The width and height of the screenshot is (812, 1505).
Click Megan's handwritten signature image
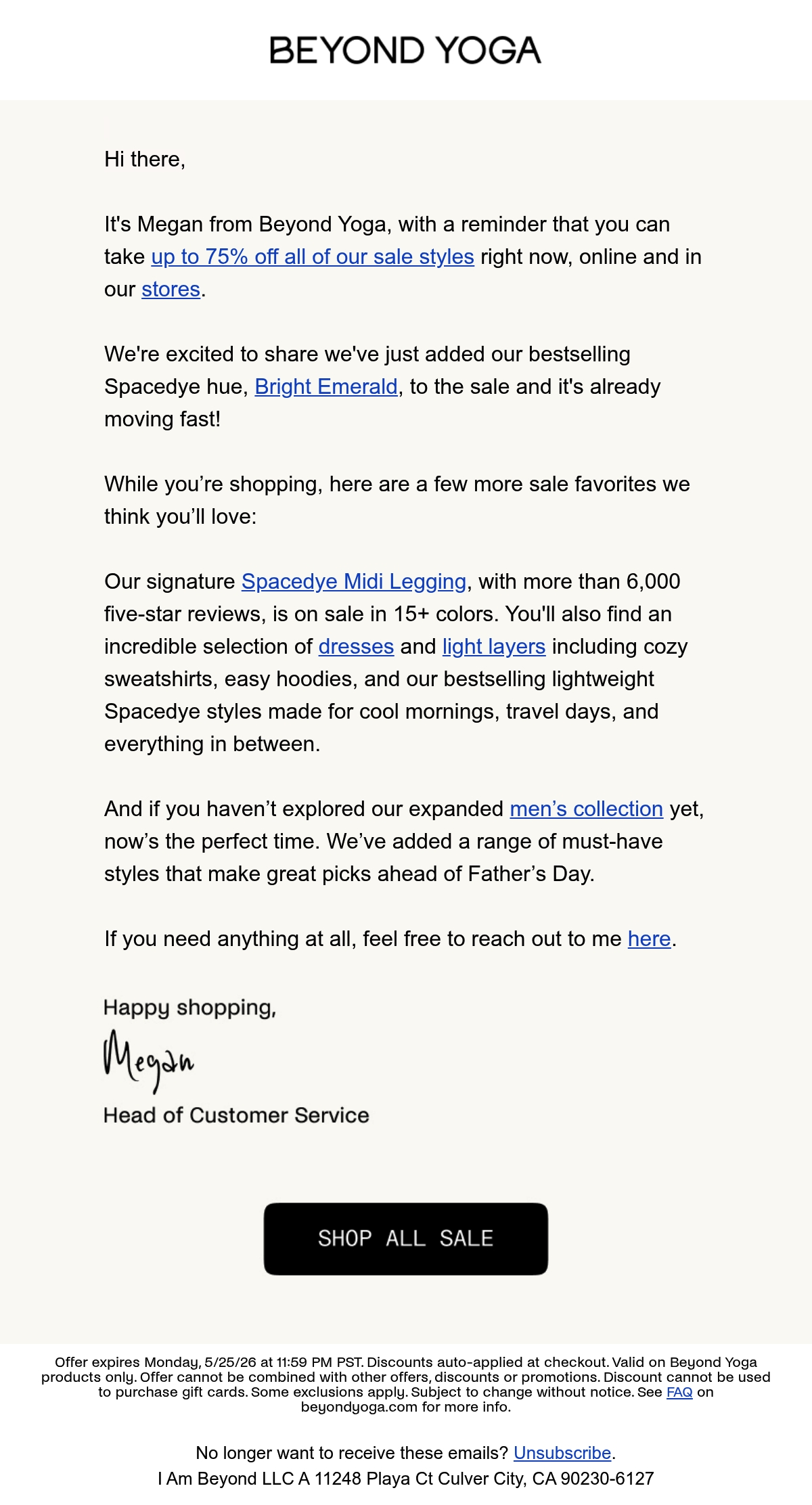point(149,1060)
